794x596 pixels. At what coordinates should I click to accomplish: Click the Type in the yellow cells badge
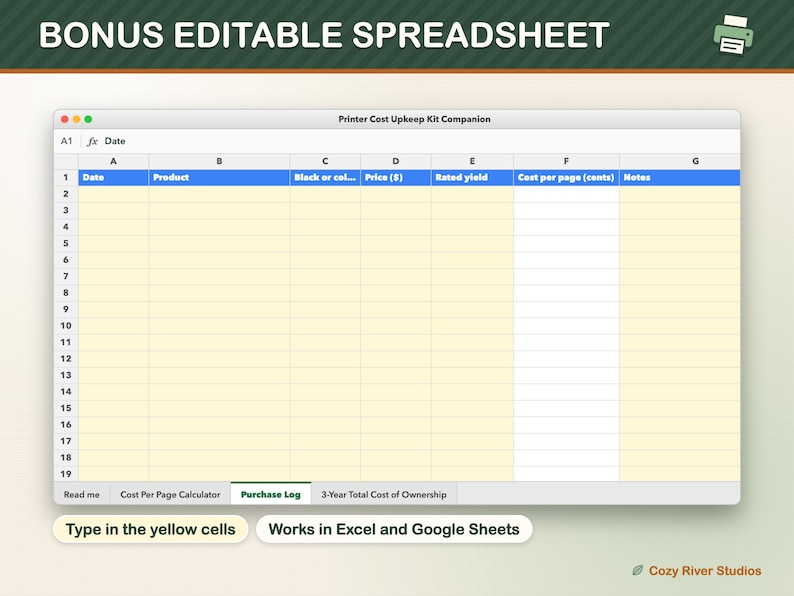[x=150, y=529]
